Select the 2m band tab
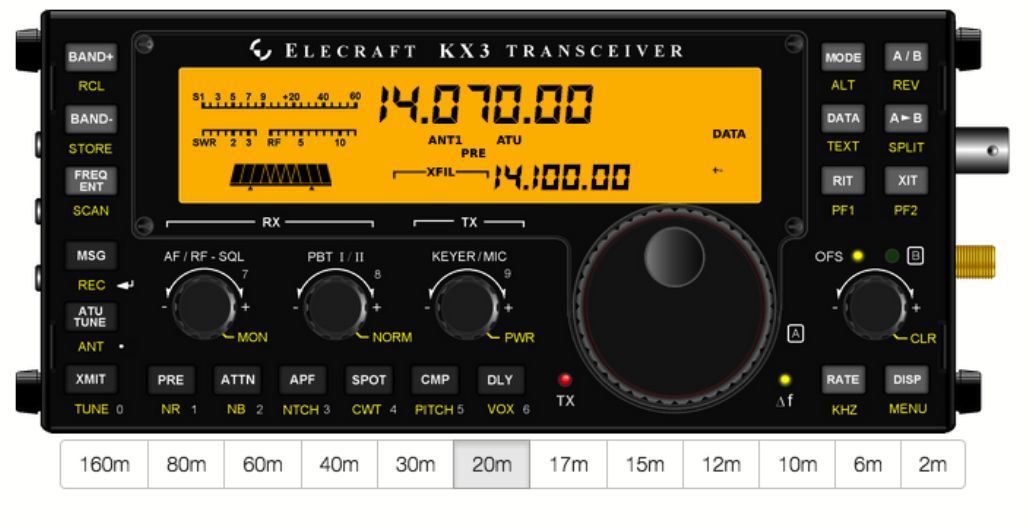Image resolution: width=1031 pixels, height=528 pixels. pos(933,464)
